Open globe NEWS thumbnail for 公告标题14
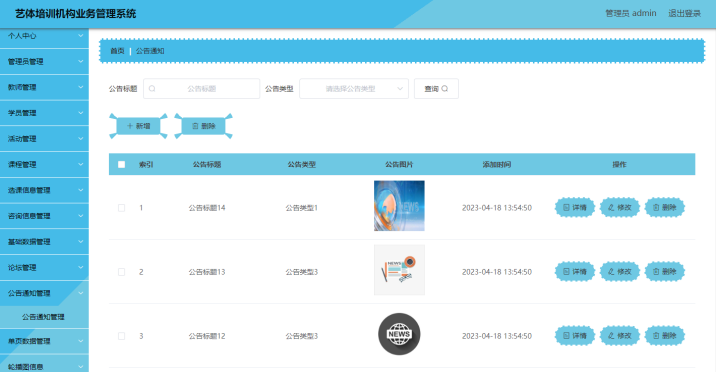716x372 pixels. pyautogui.click(x=399, y=205)
